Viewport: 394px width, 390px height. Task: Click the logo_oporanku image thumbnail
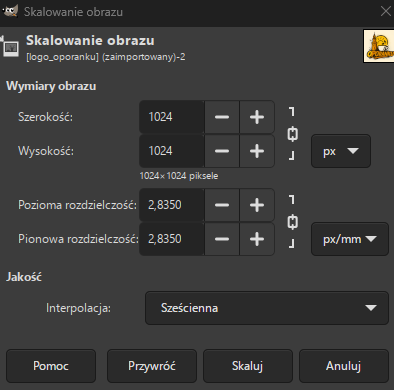pyautogui.click(x=378, y=46)
